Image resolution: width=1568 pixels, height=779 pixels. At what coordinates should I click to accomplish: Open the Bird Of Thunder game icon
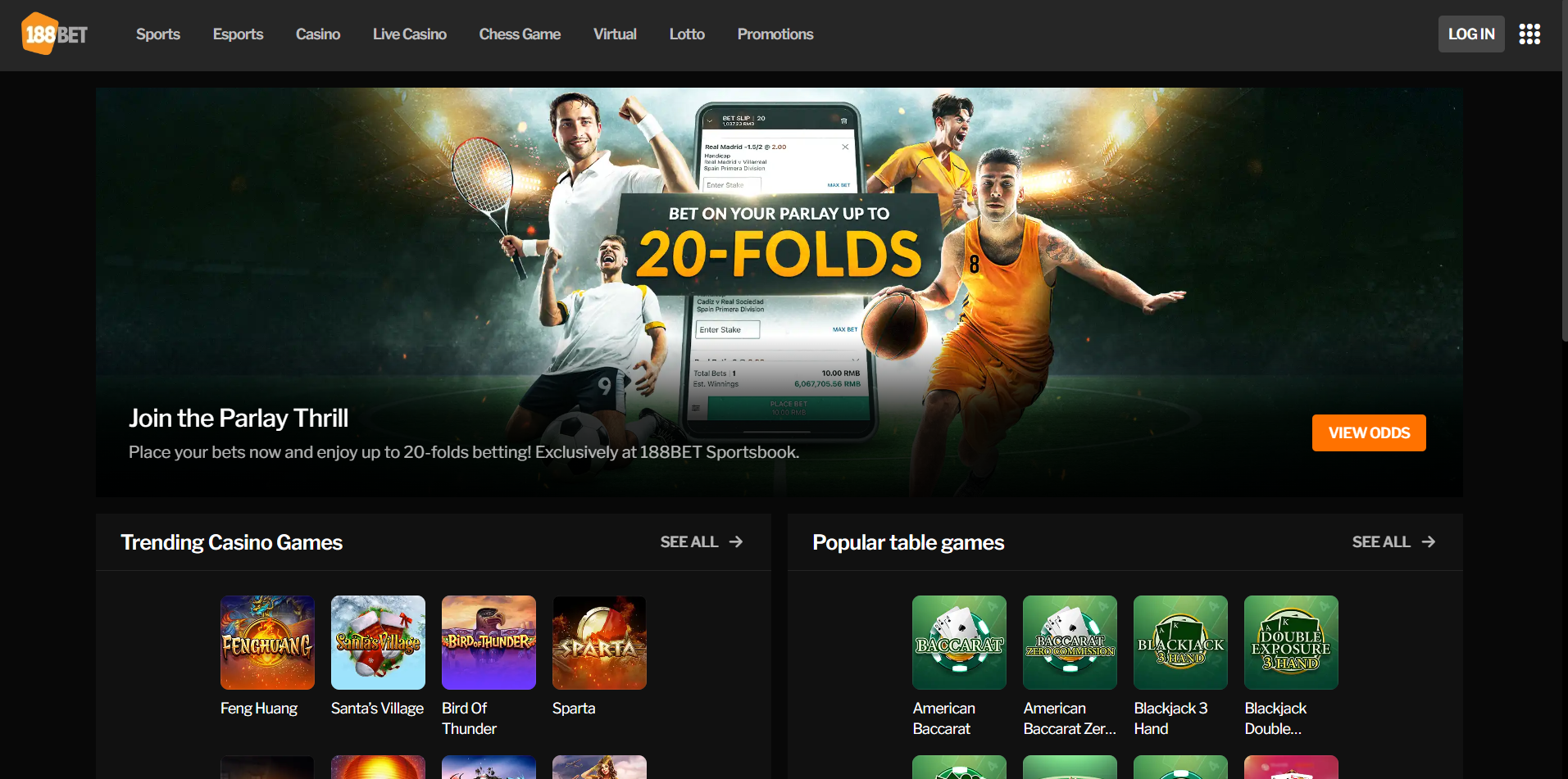489,642
